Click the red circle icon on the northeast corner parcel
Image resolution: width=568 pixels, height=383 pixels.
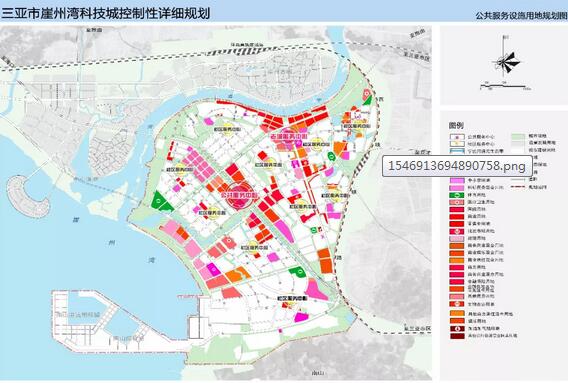(x=367, y=93)
